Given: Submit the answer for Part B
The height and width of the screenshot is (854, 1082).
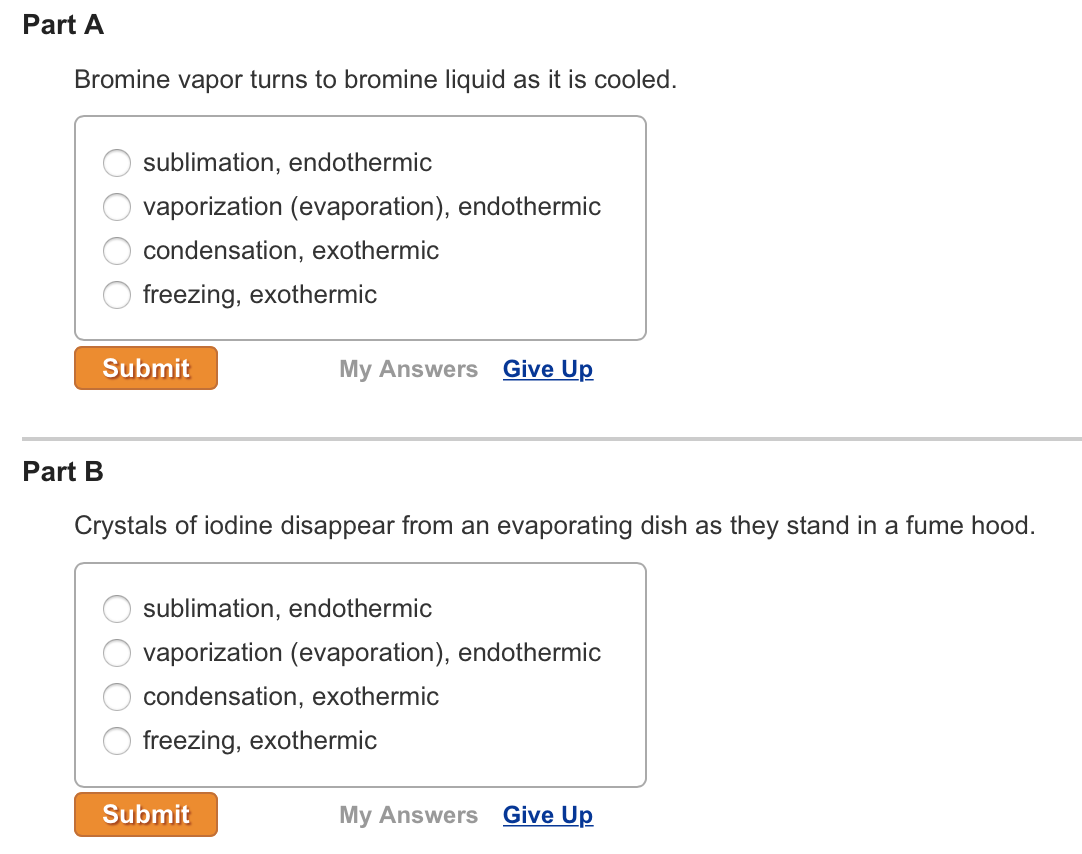Looking at the screenshot, I should coord(145,814).
